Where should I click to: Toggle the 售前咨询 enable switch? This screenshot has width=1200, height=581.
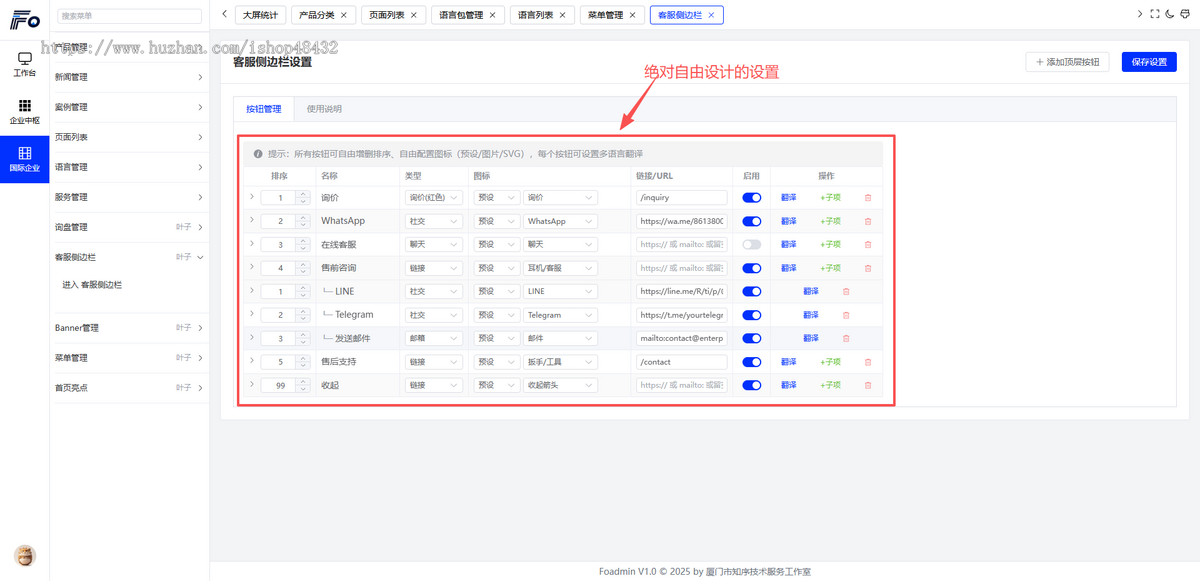752,268
